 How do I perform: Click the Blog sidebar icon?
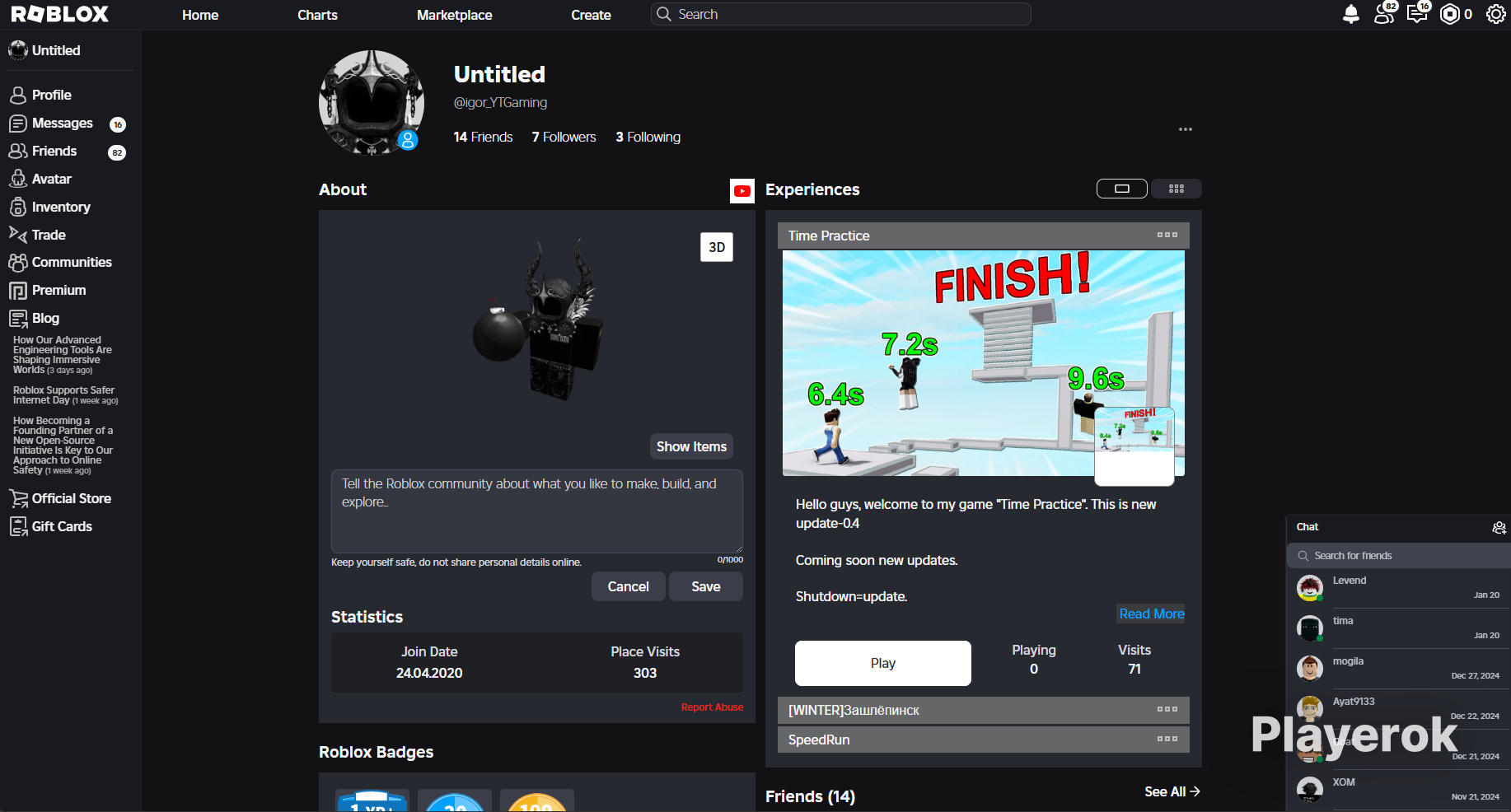tap(18, 319)
